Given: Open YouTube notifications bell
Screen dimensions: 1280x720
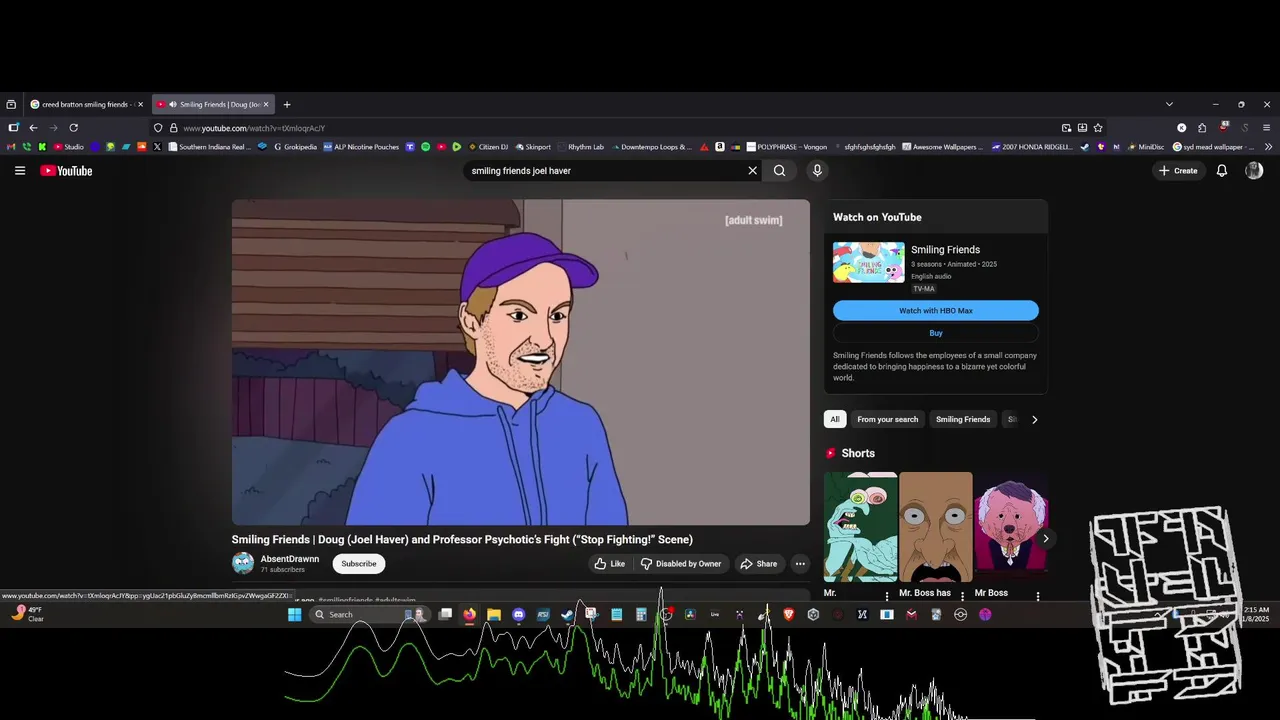Looking at the screenshot, I should pyautogui.click(x=1221, y=171).
